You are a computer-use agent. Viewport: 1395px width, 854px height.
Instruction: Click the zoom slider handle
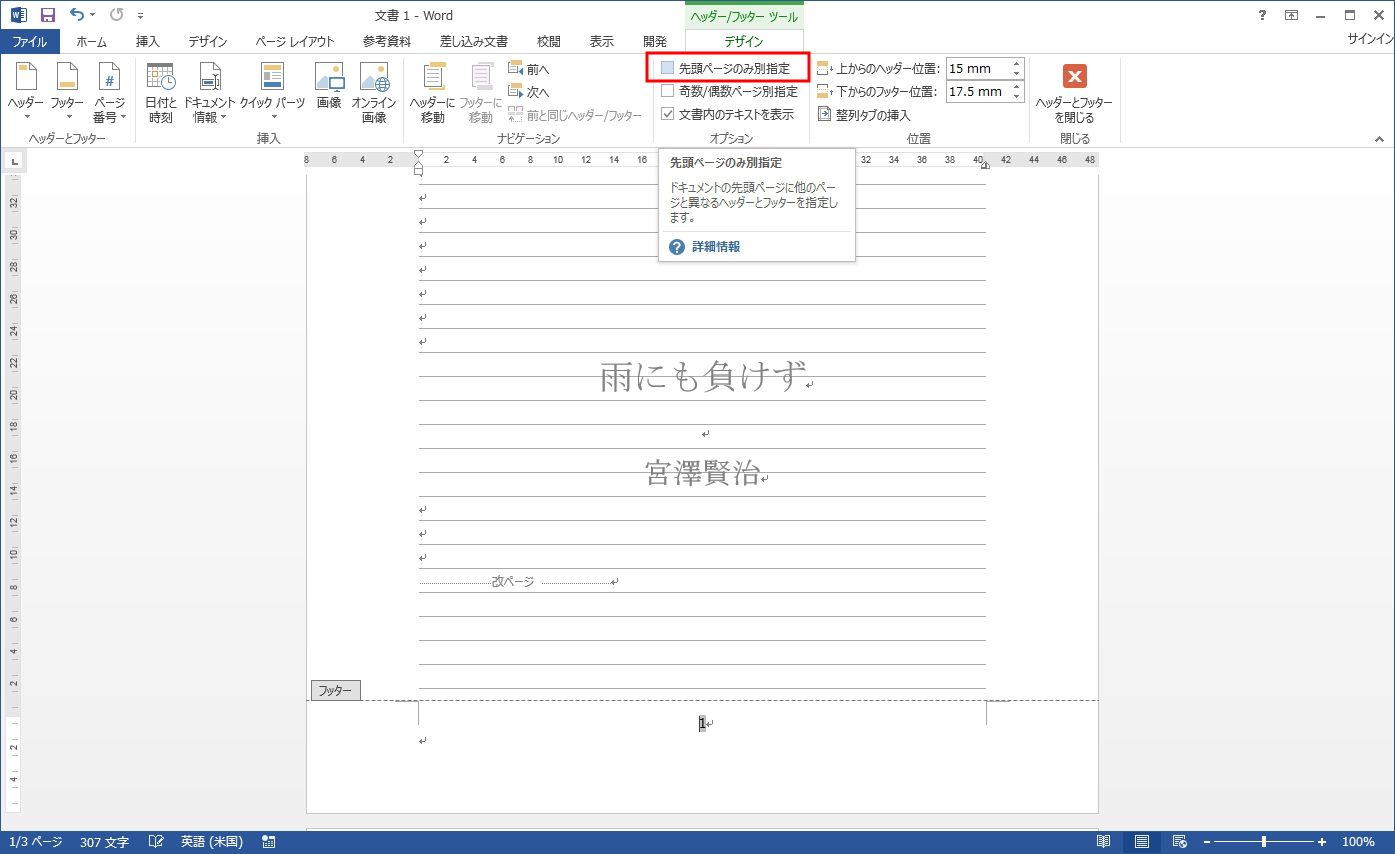point(1264,842)
